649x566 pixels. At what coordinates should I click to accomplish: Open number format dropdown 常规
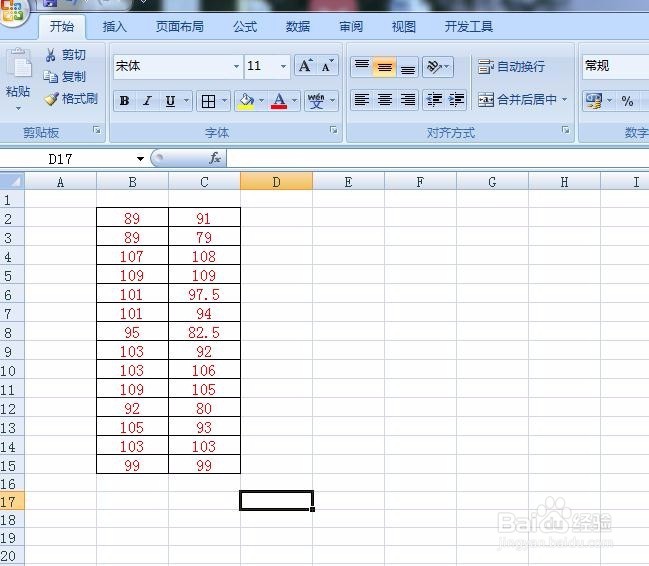(x=616, y=66)
